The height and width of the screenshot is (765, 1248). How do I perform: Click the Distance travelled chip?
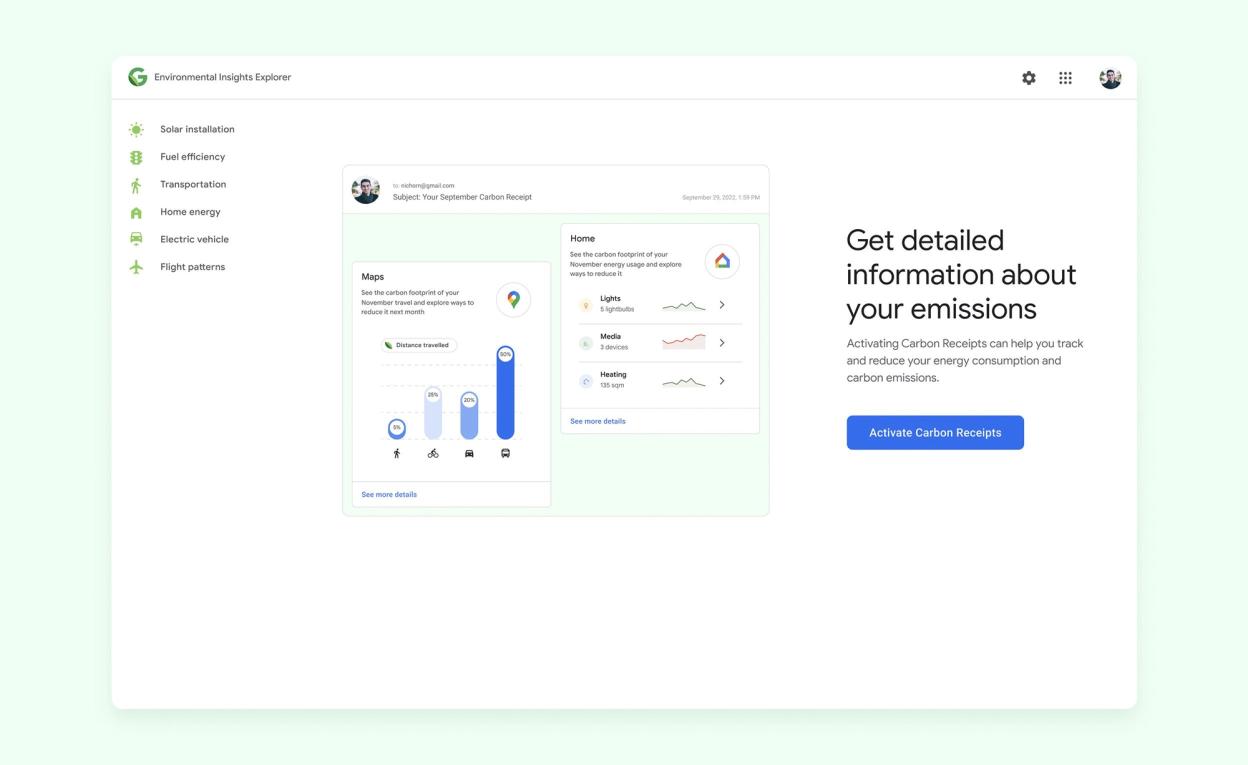[419, 345]
